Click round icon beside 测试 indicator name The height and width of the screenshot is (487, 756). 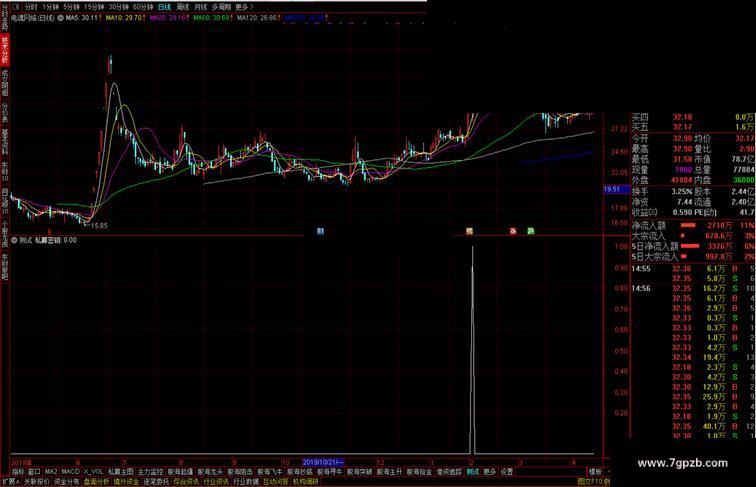tap(14, 240)
